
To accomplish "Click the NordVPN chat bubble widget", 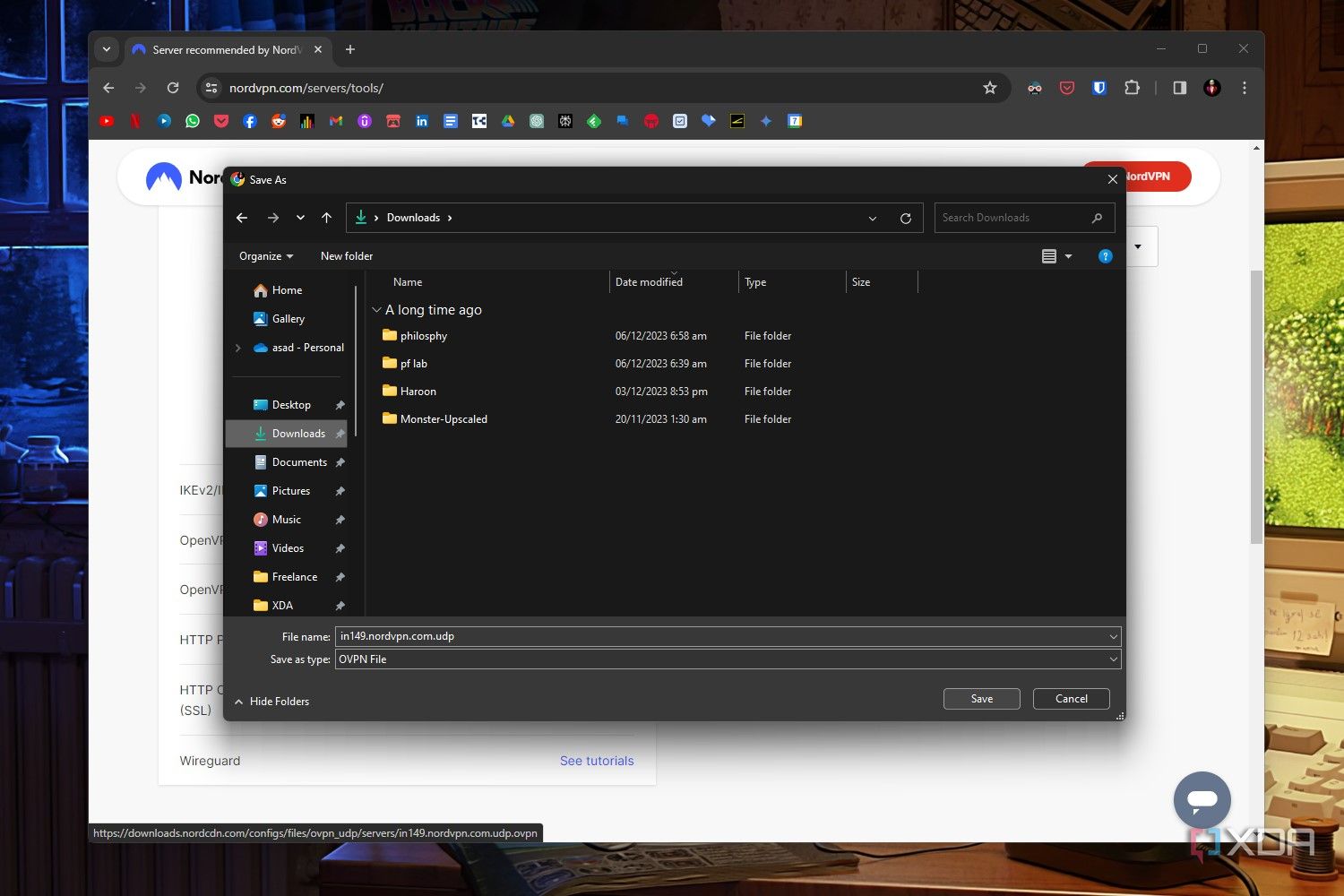I will coord(1202,800).
